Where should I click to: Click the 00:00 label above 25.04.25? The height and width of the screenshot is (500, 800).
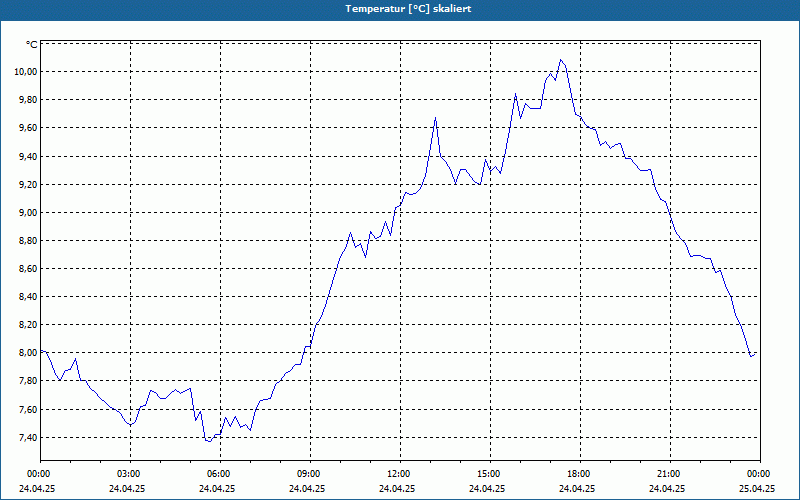point(760,473)
